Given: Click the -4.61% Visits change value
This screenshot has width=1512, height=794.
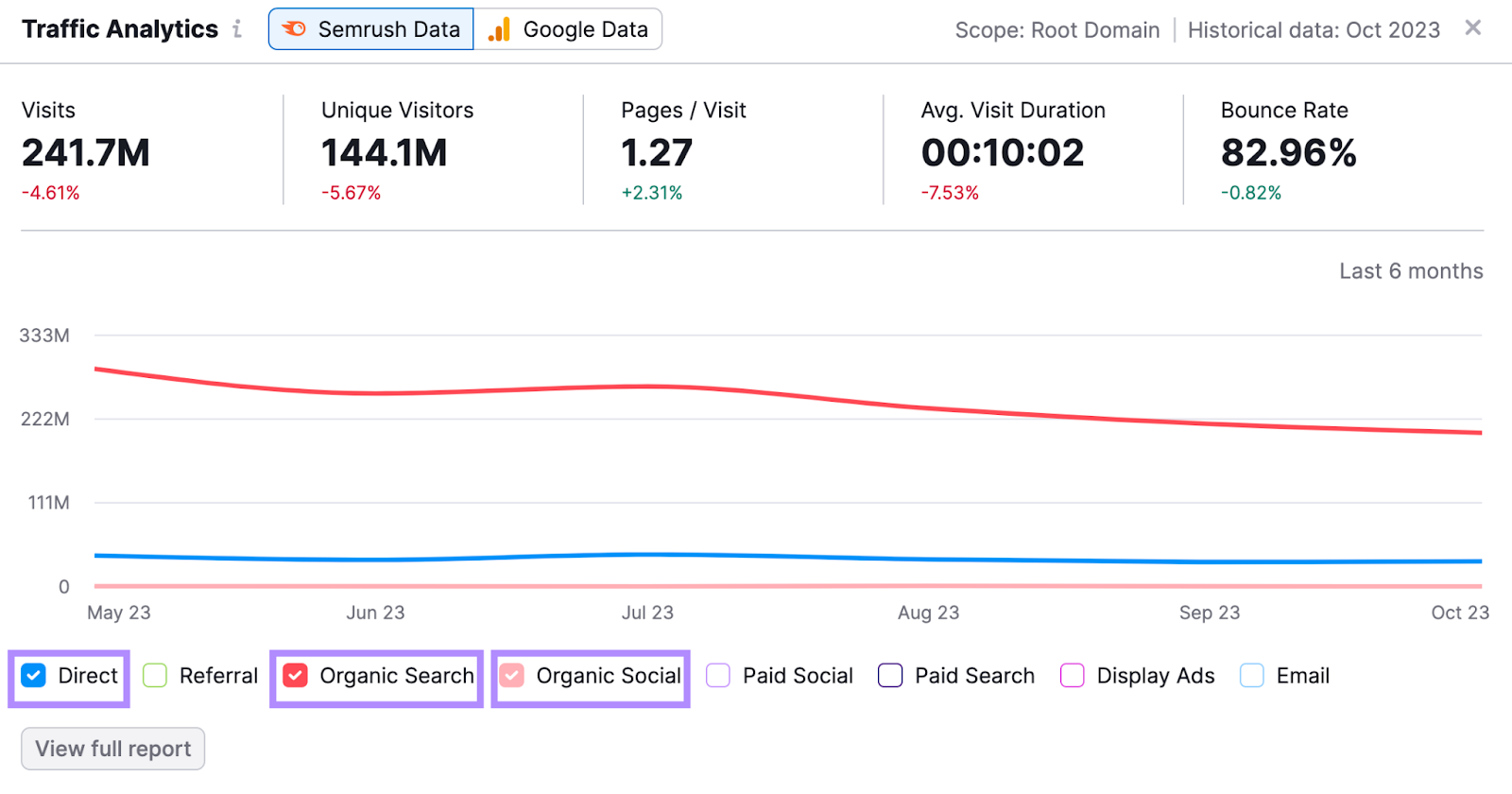Looking at the screenshot, I should (x=51, y=193).
